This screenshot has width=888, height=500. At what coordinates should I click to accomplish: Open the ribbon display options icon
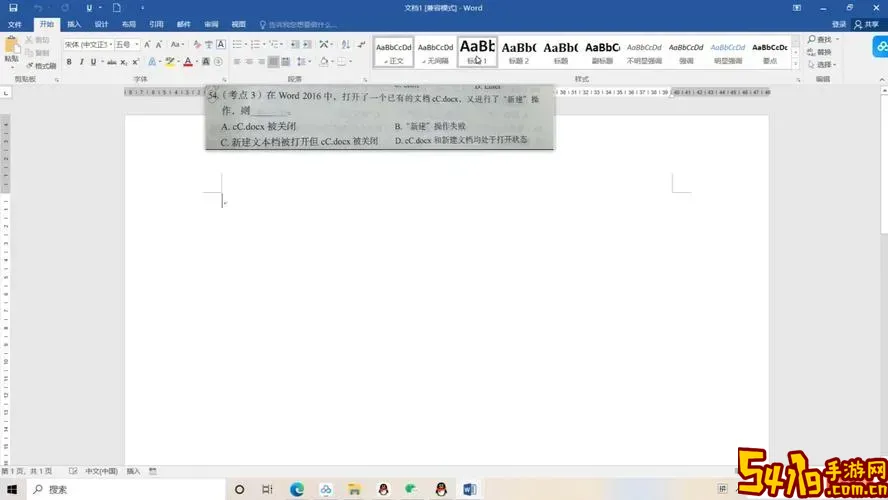tap(797, 8)
